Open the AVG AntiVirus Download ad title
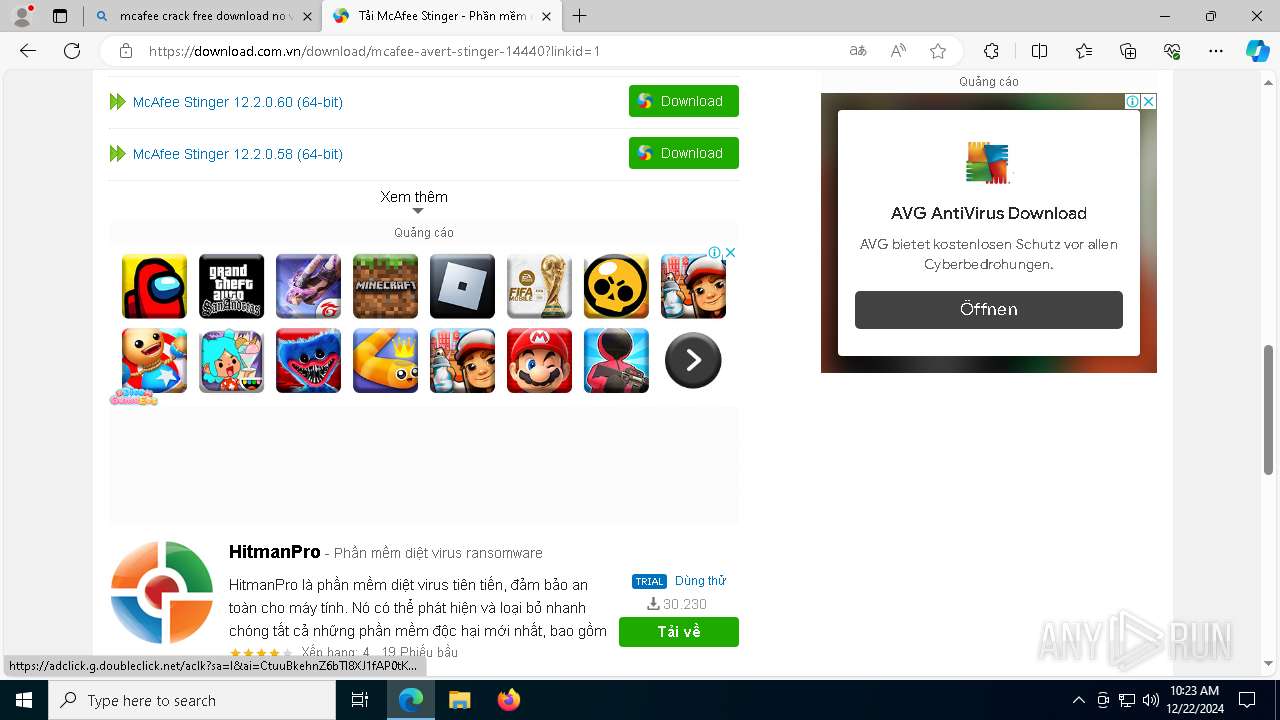1280x720 pixels. (989, 213)
